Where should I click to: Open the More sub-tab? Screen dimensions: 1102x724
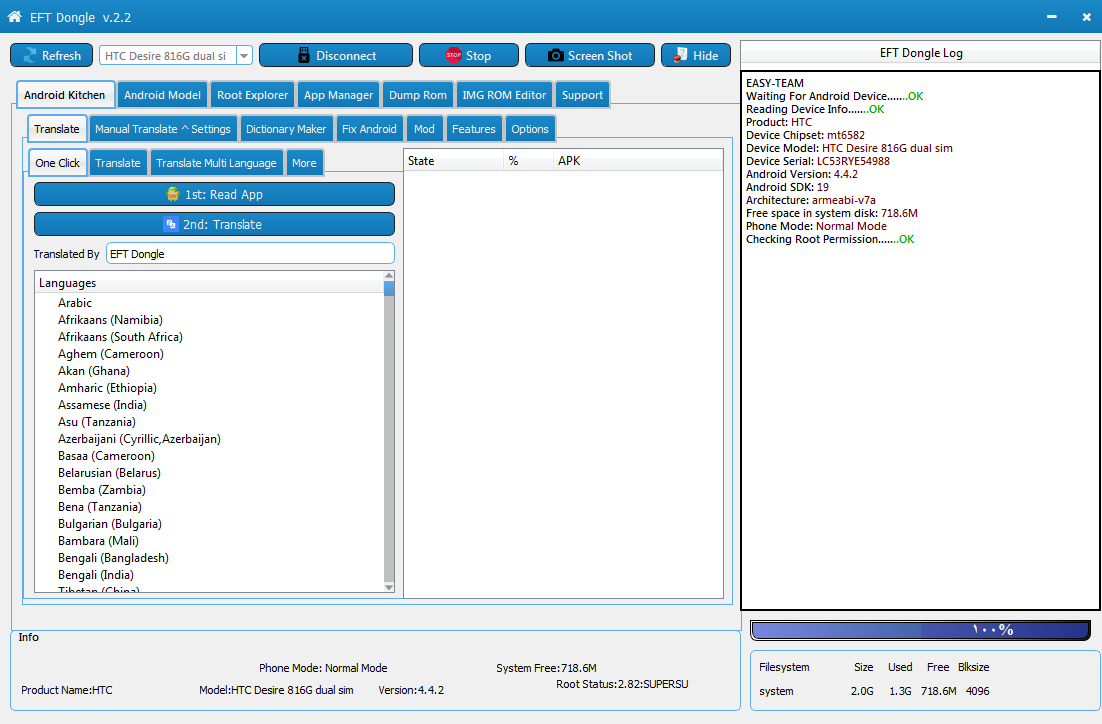(x=304, y=162)
